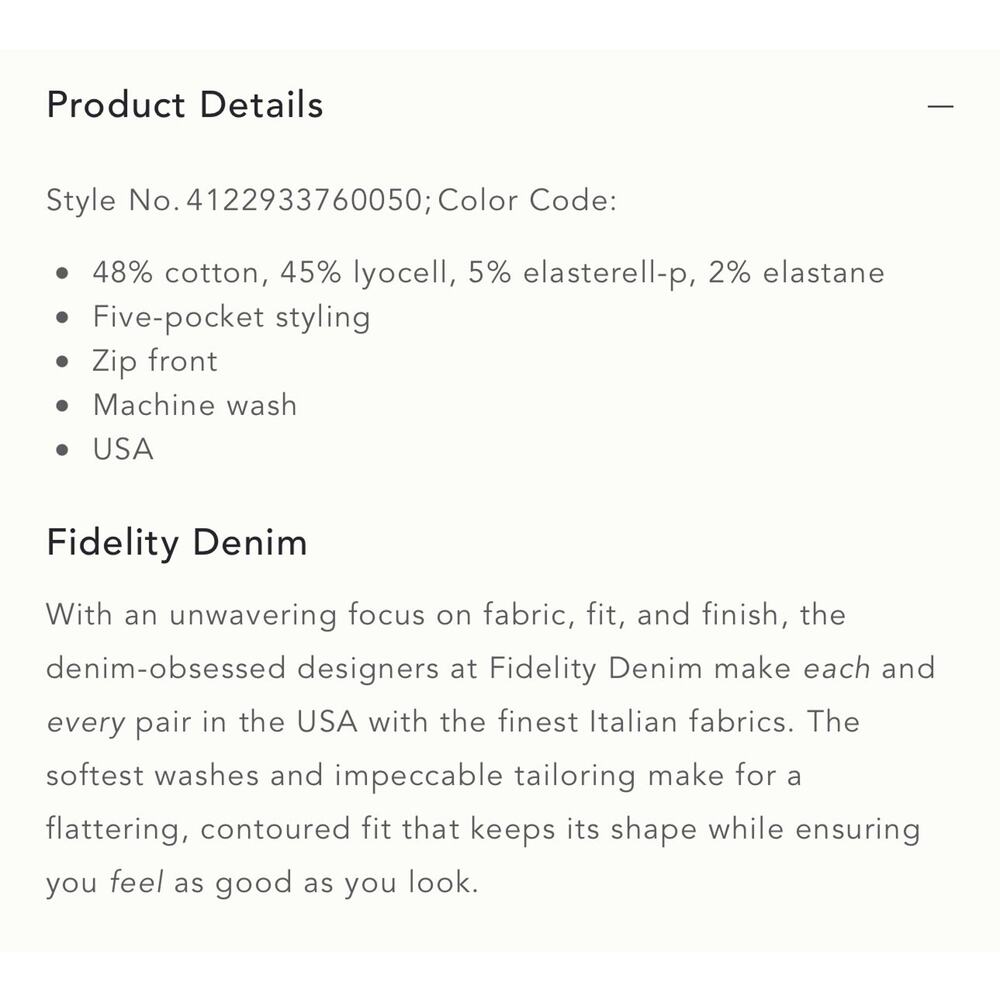The width and height of the screenshot is (1000, 1000).
Task: Collapse Product Details using the minus icon
Action: 940,106
